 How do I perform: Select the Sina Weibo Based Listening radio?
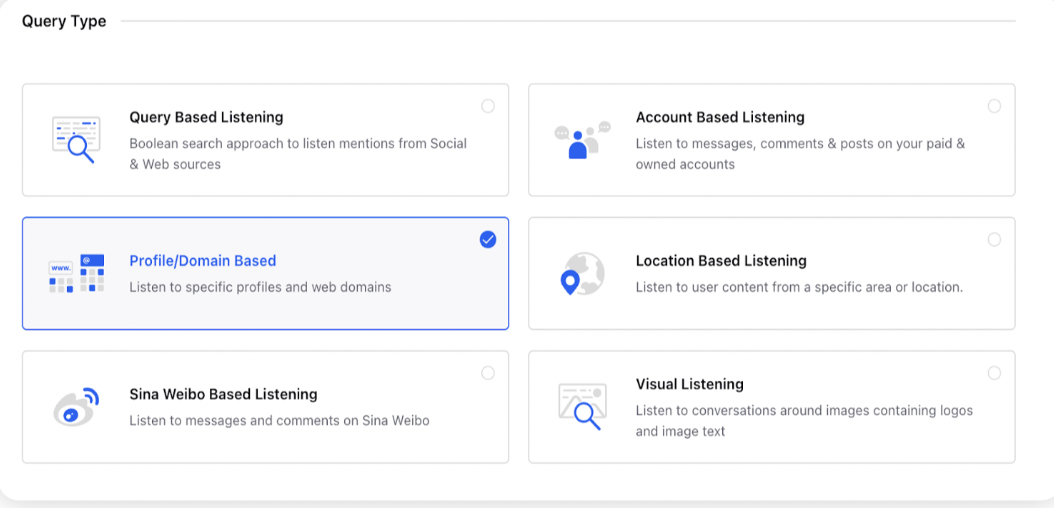(488, 373)
